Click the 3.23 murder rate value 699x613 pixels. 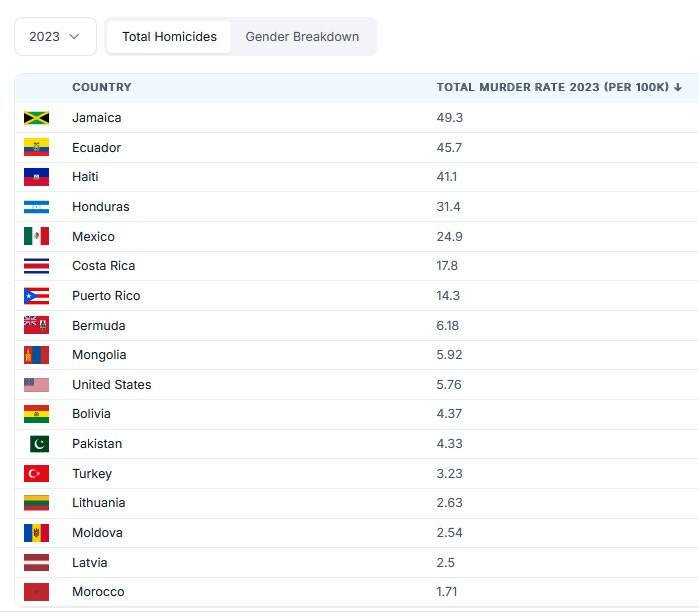tap(449, 474)
